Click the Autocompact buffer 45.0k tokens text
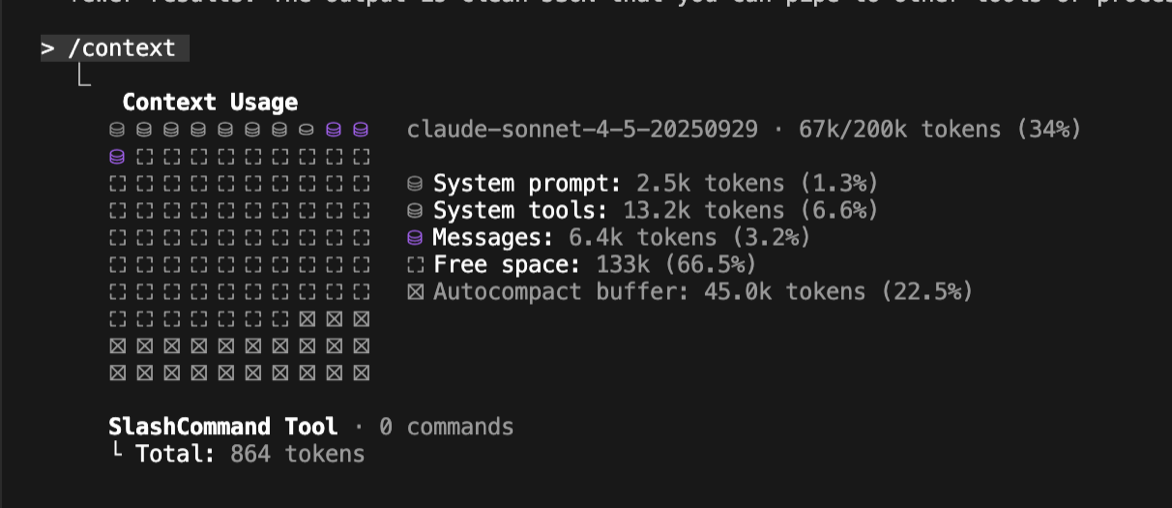Screen dimensions: 1172x508 pyautogui.click(x=703, y=292)
